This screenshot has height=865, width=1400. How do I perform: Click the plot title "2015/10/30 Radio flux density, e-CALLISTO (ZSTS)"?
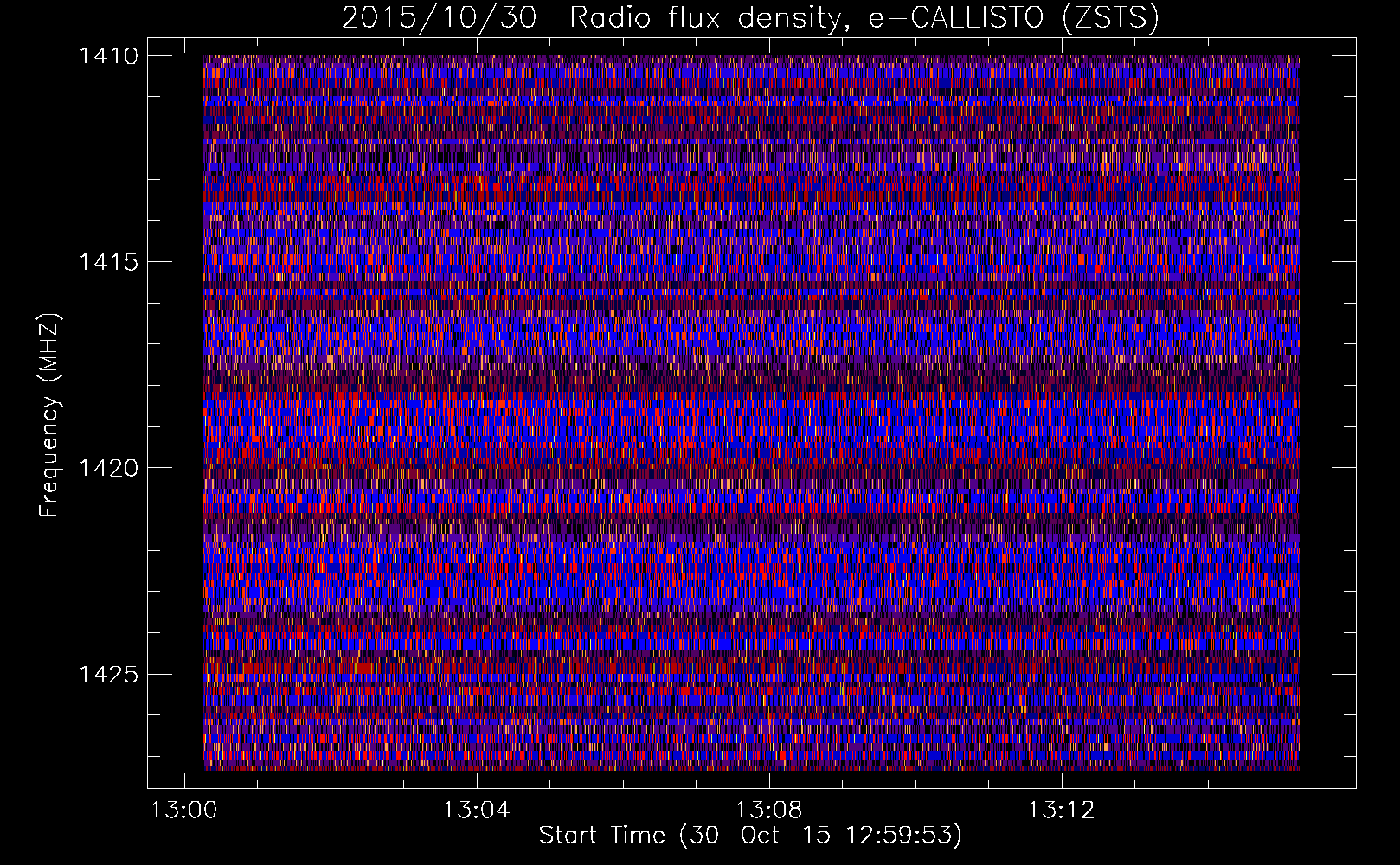coord(750,18)
